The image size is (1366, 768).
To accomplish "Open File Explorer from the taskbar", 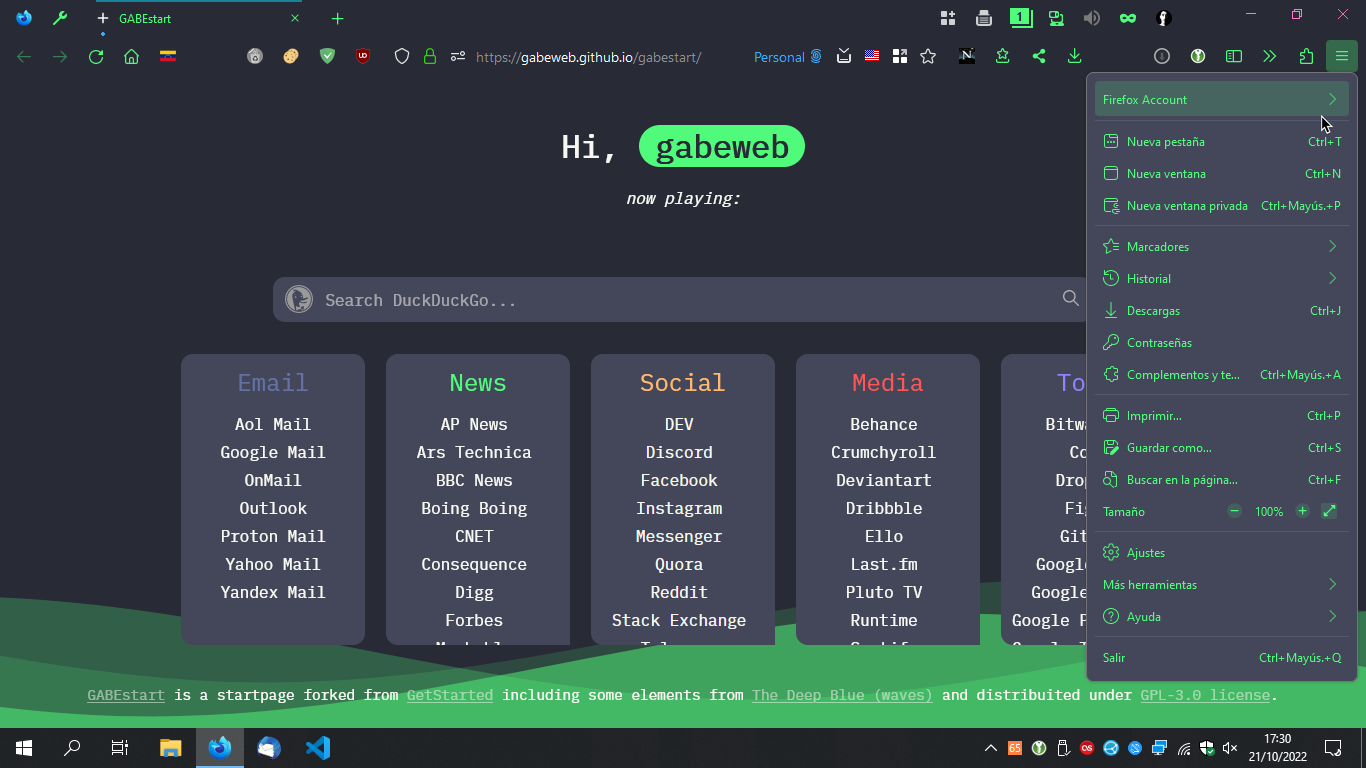I will tap(171, 747).
